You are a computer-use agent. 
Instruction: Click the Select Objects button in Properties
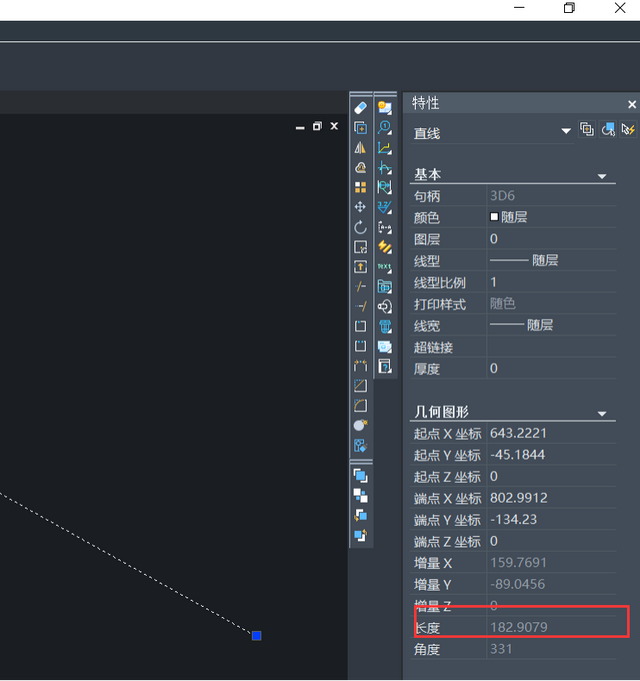[608, 129]
